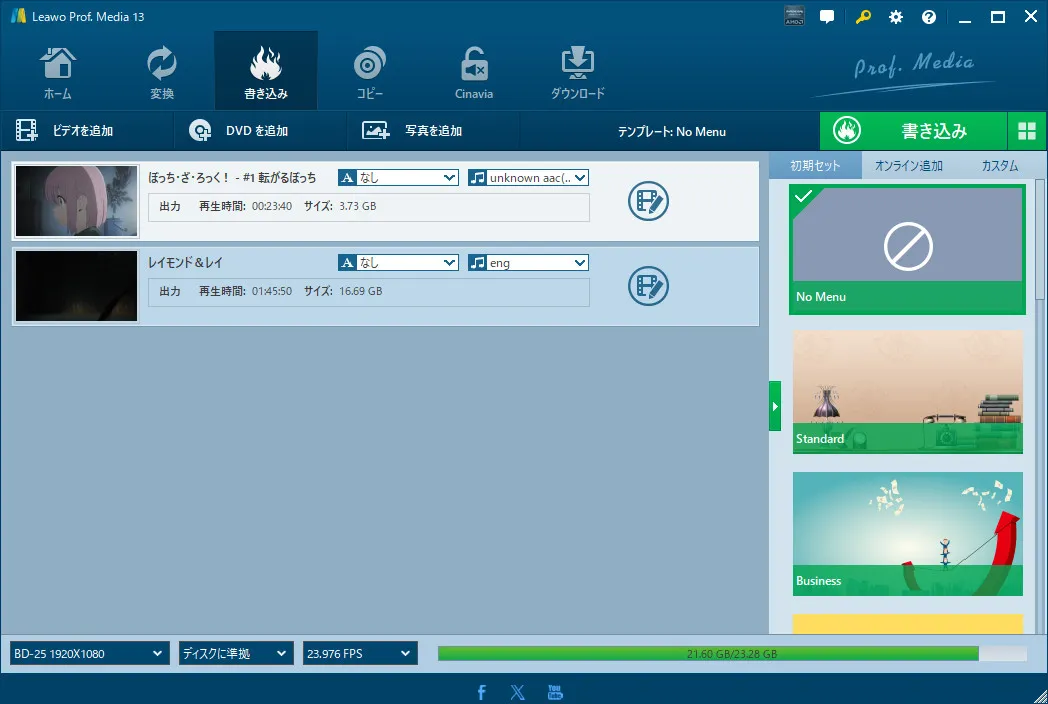The width and height of the screenshot is (1048, 704).
Task: Edit the ぼっち・ざ・ろっく video
Action: coord(648,201)
